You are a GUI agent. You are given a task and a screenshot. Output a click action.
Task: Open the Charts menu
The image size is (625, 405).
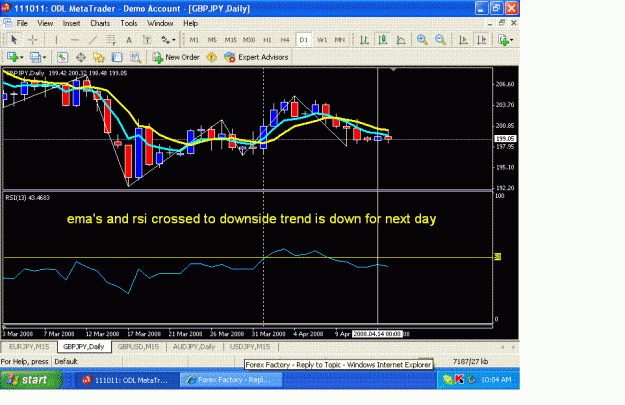100,23
